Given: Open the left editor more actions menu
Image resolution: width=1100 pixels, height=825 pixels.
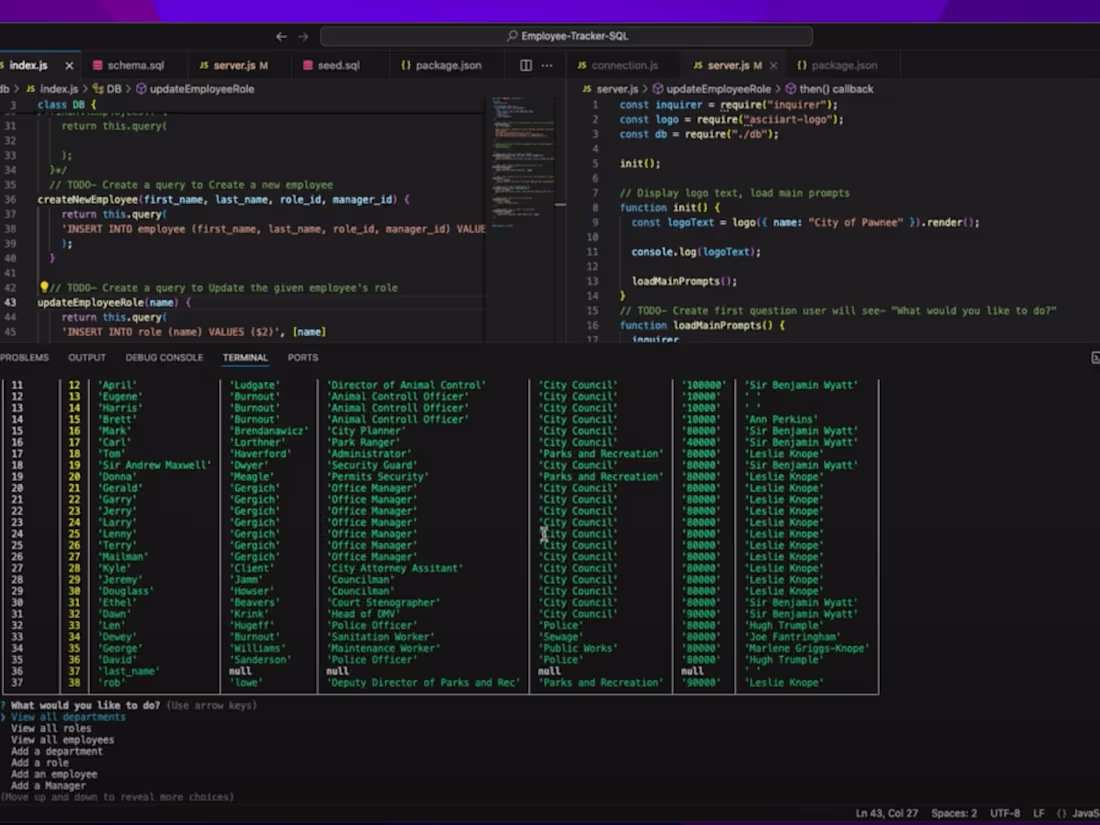Looking at the screenshot, I should click(x=547, y=65).
